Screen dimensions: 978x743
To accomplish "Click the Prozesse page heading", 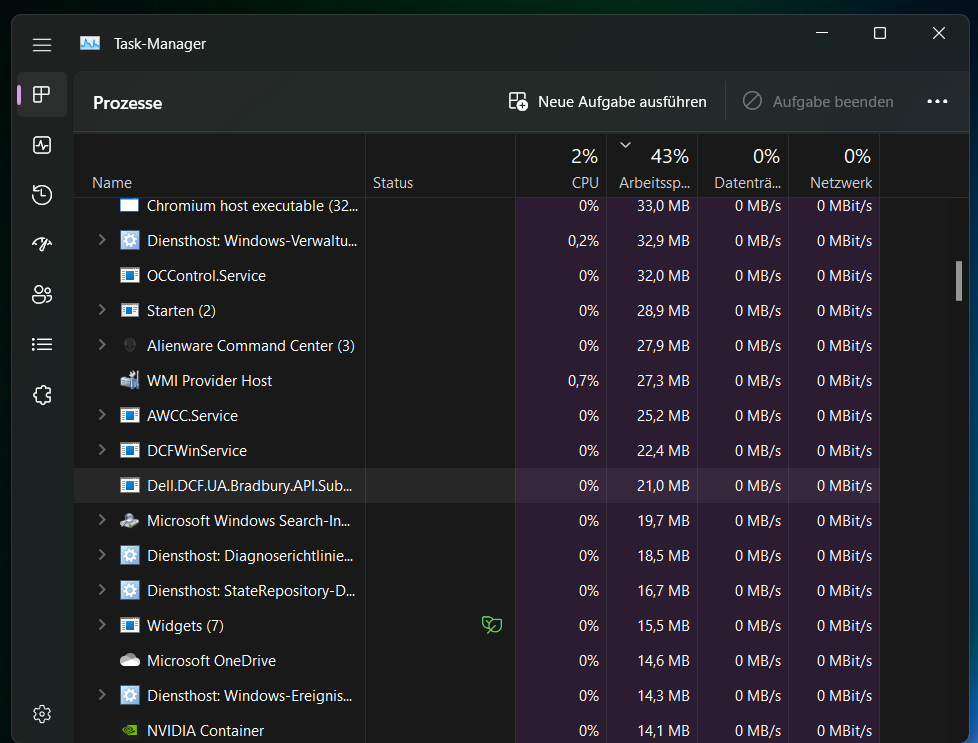I will 127,103.
